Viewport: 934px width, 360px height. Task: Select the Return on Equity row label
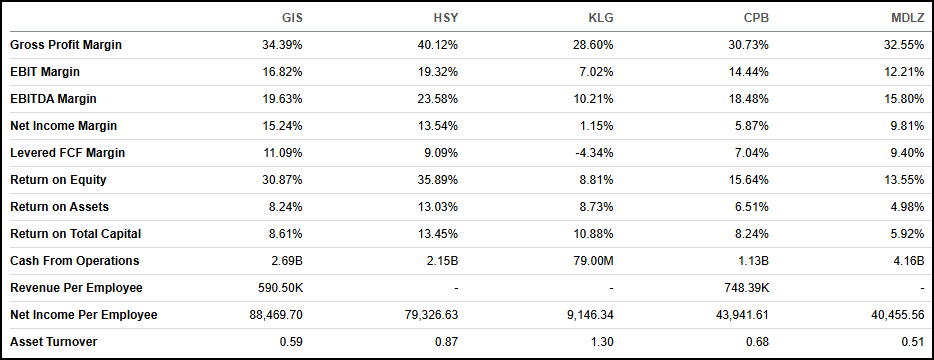coord(58,180)
